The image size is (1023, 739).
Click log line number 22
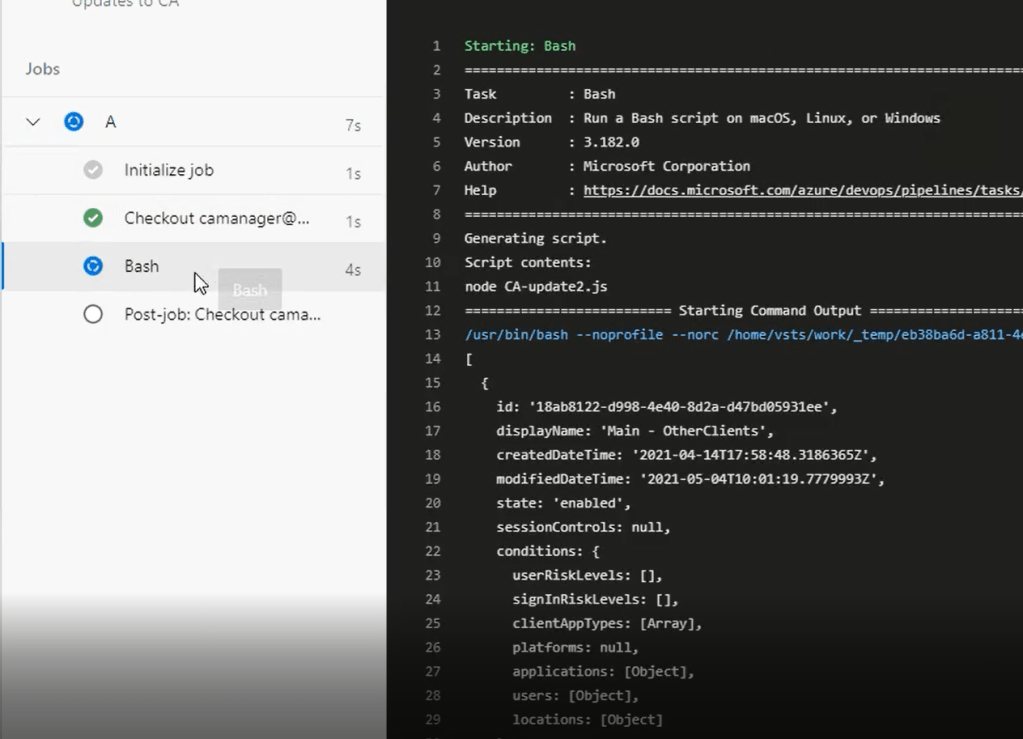(432, 551)
